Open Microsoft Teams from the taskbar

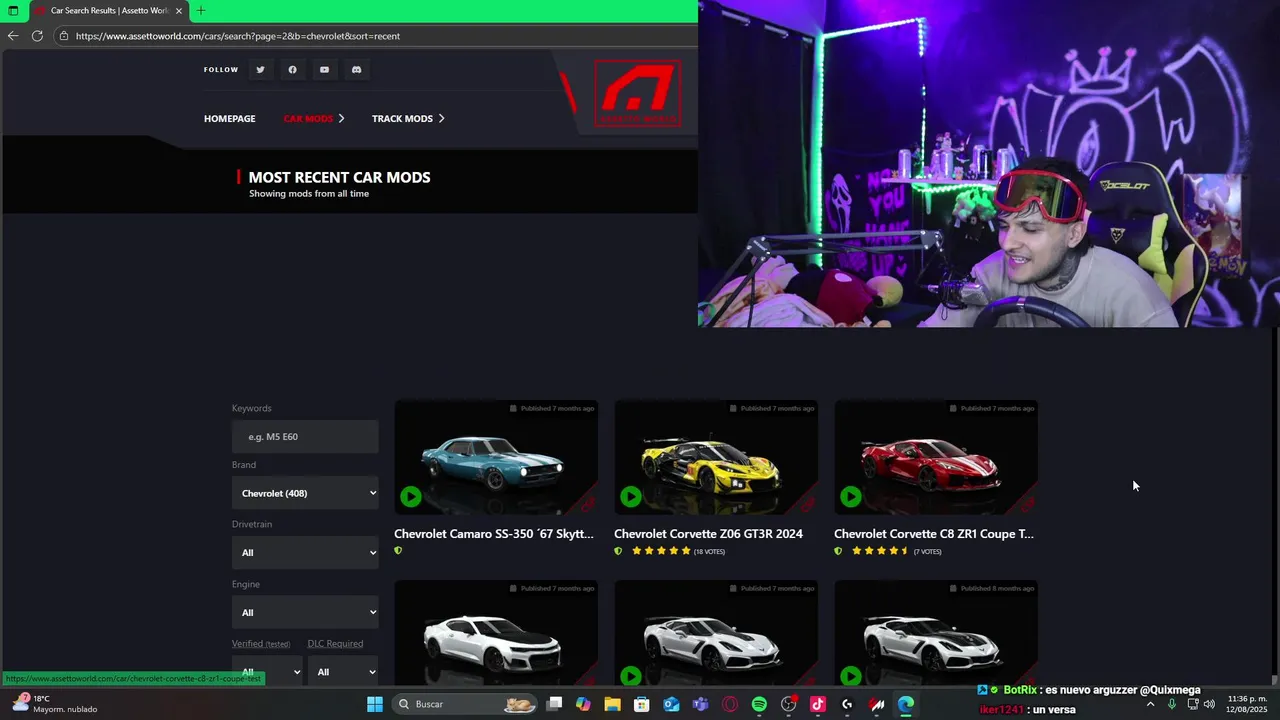[x=700, y=704]
